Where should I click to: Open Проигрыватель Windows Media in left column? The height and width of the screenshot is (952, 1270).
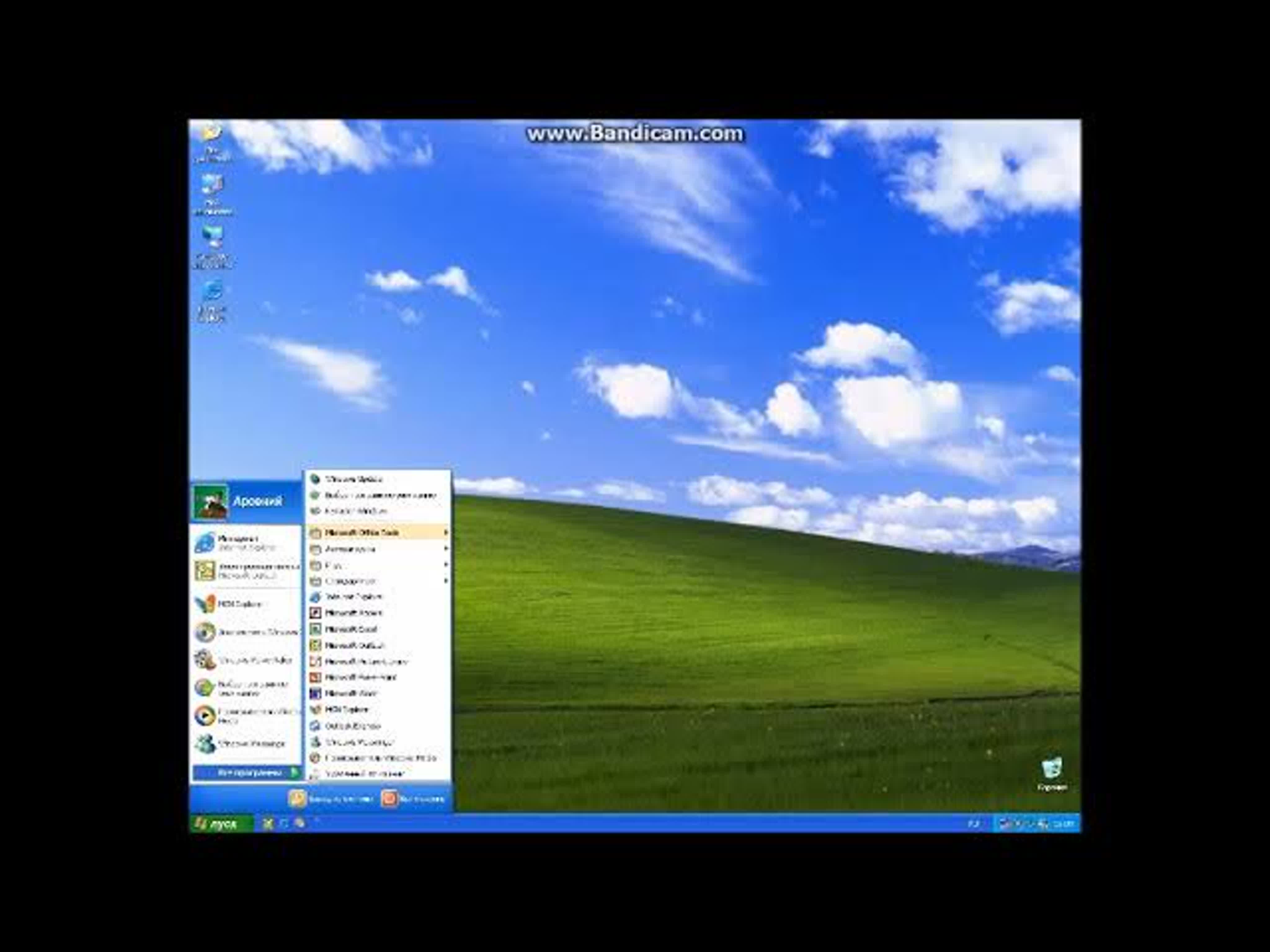pos(246,716)
